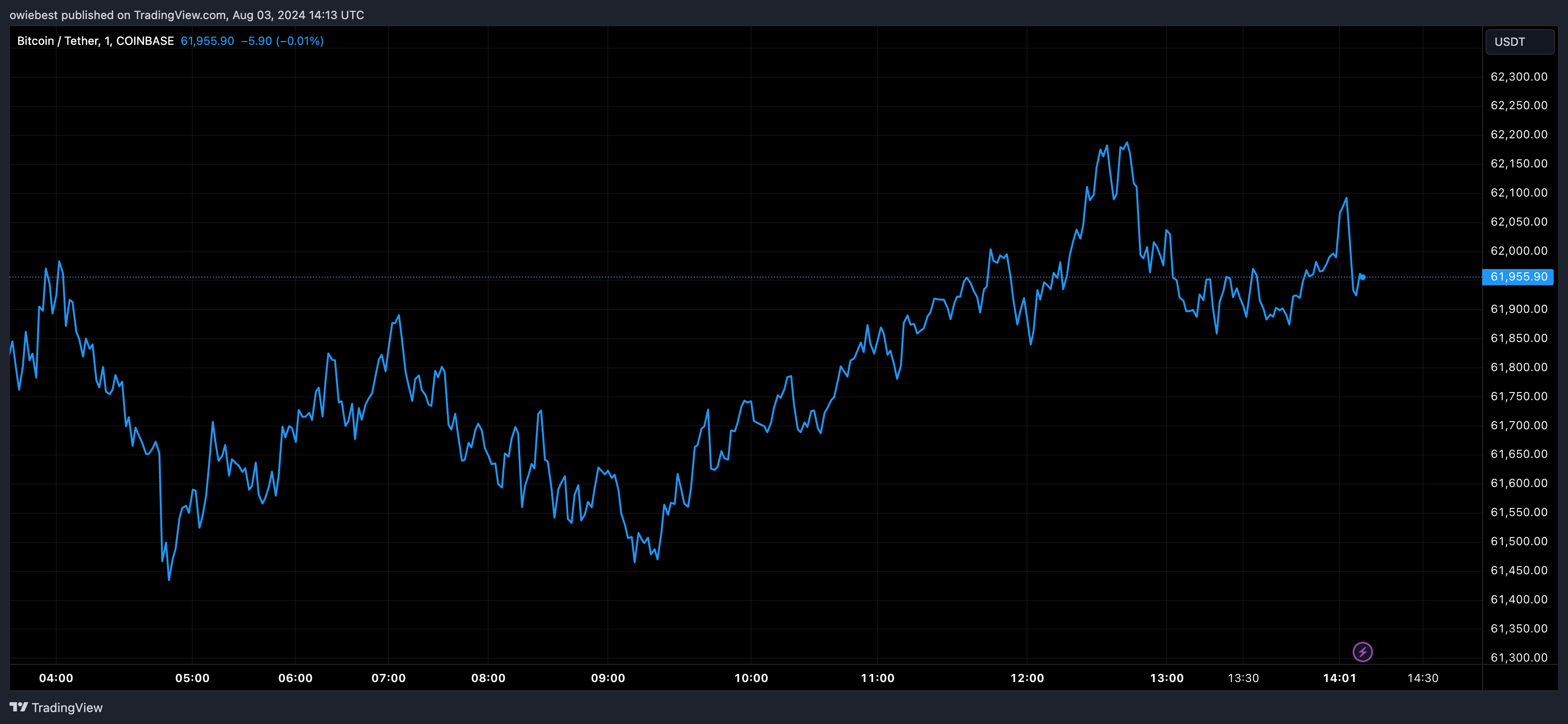Click the current price label 61,955.90

pyautogui.click(x=1518, y=277)
